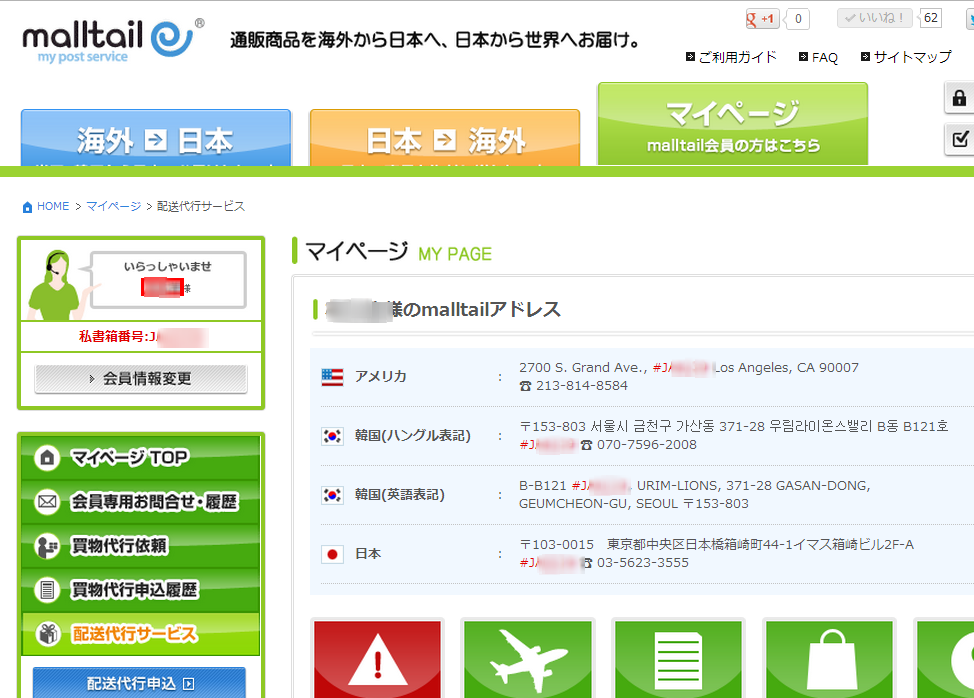
Task: Click the like count box showing 62
Action: click(931, 18)
